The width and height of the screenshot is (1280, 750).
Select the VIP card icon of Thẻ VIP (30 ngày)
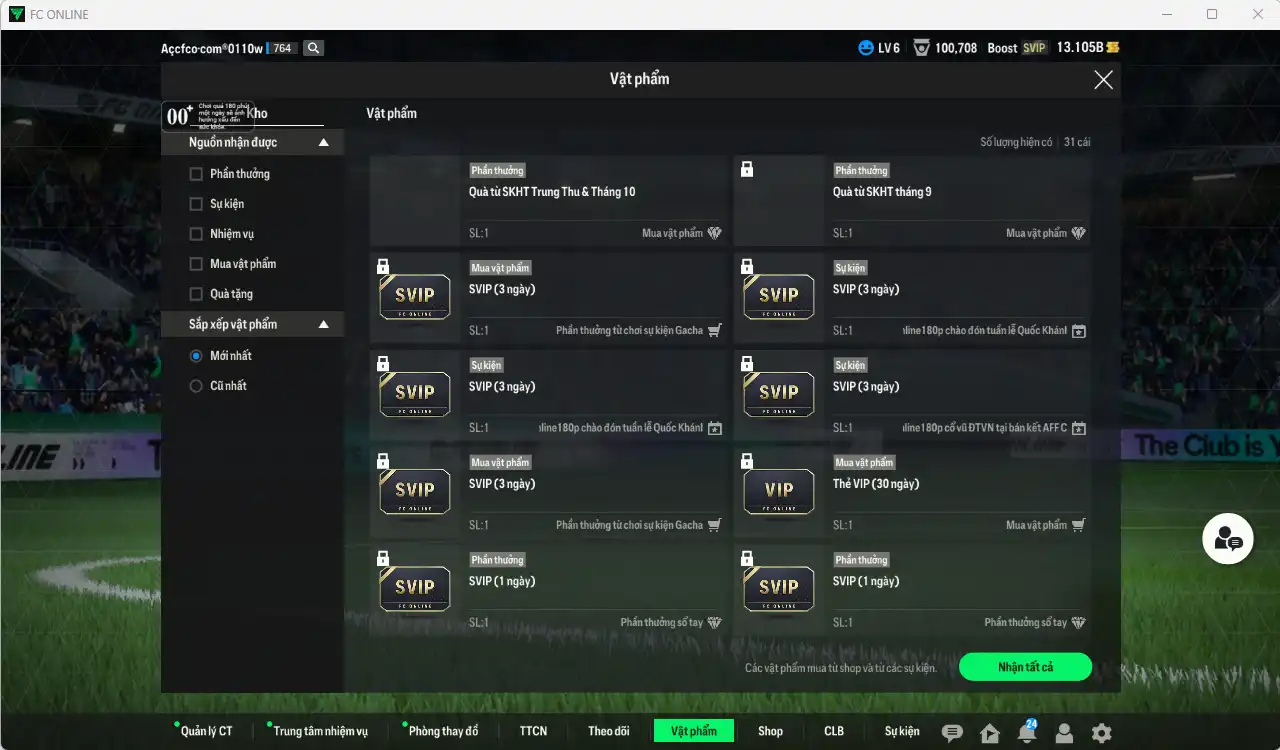[779, 490]
